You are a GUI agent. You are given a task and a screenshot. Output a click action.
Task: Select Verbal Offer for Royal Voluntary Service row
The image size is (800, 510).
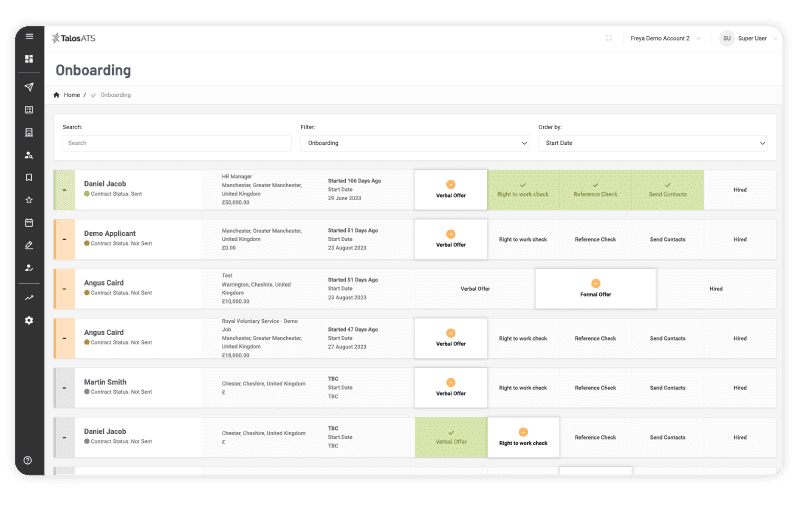coord(451,338)
